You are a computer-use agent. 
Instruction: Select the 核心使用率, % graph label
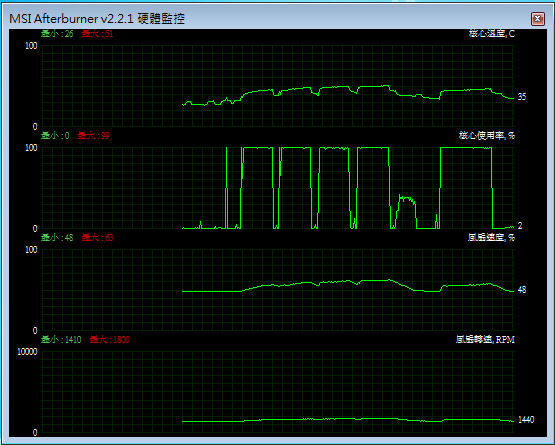point(487,136)
